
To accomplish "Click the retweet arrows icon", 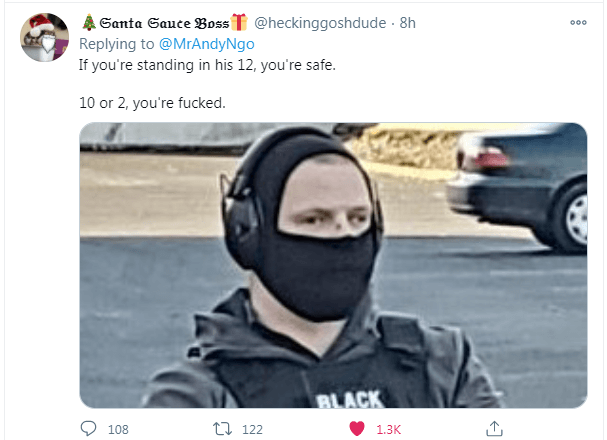I will (x=223, y=429).
